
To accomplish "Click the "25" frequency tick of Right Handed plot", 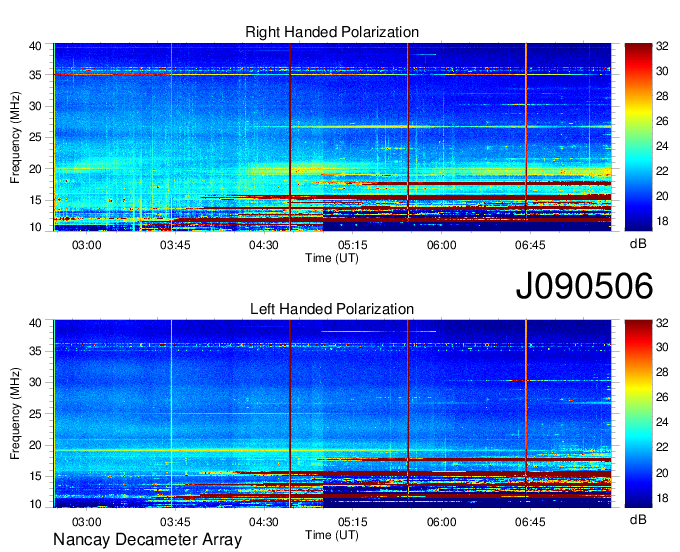I will [x=35, y=137].
